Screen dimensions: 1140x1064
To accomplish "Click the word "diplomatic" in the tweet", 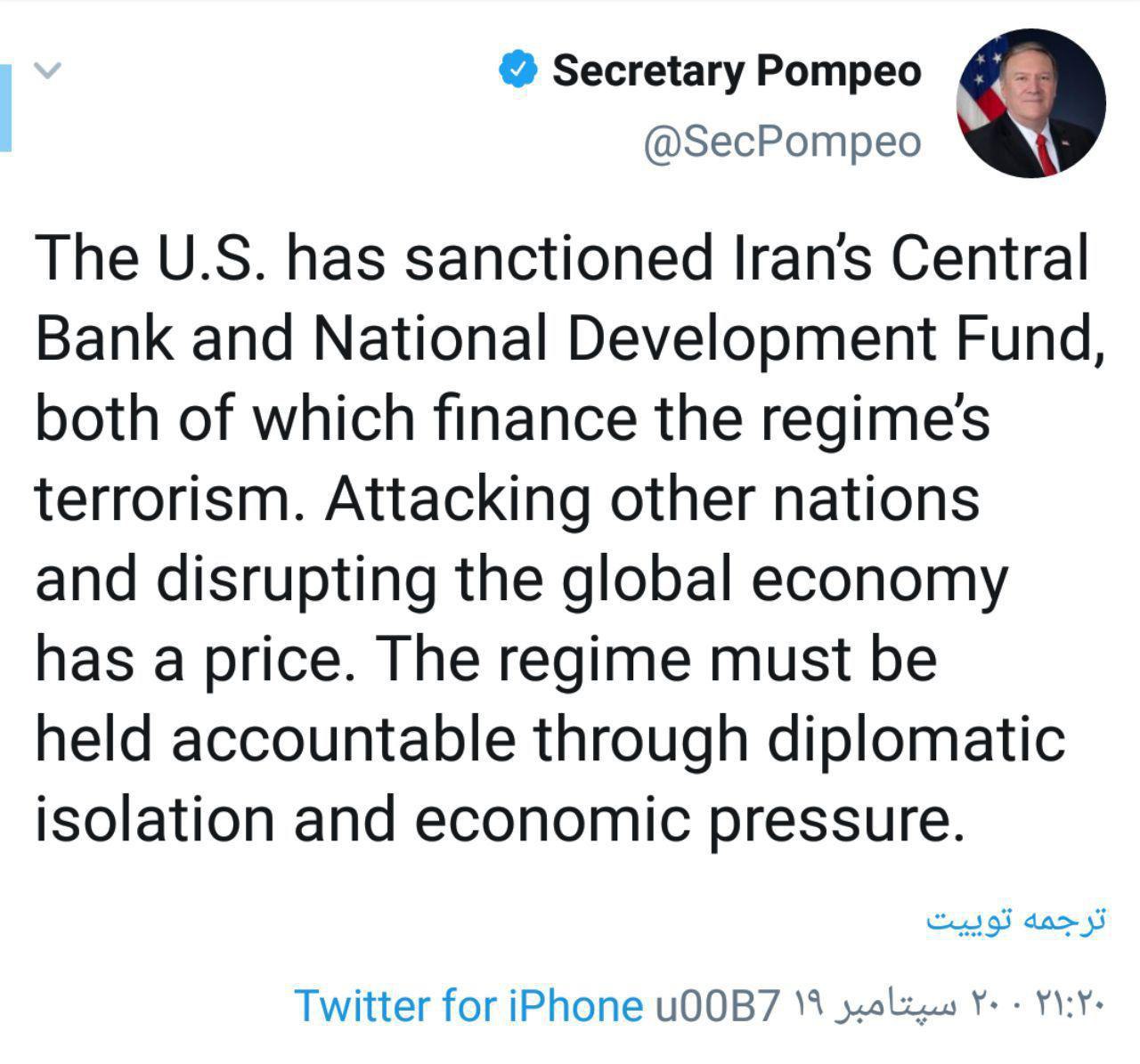I will pos(916,739).
